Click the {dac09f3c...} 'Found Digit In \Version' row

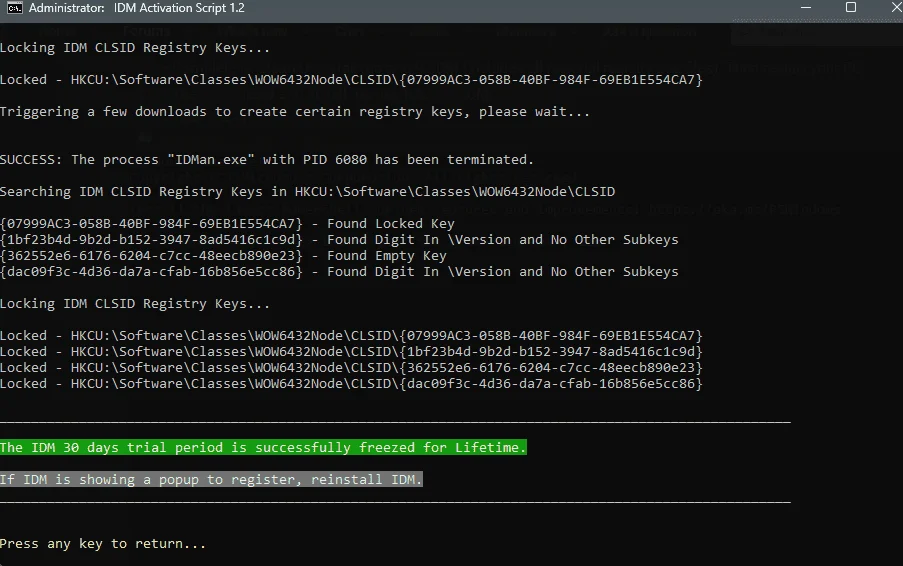click(x=339, y=272)
